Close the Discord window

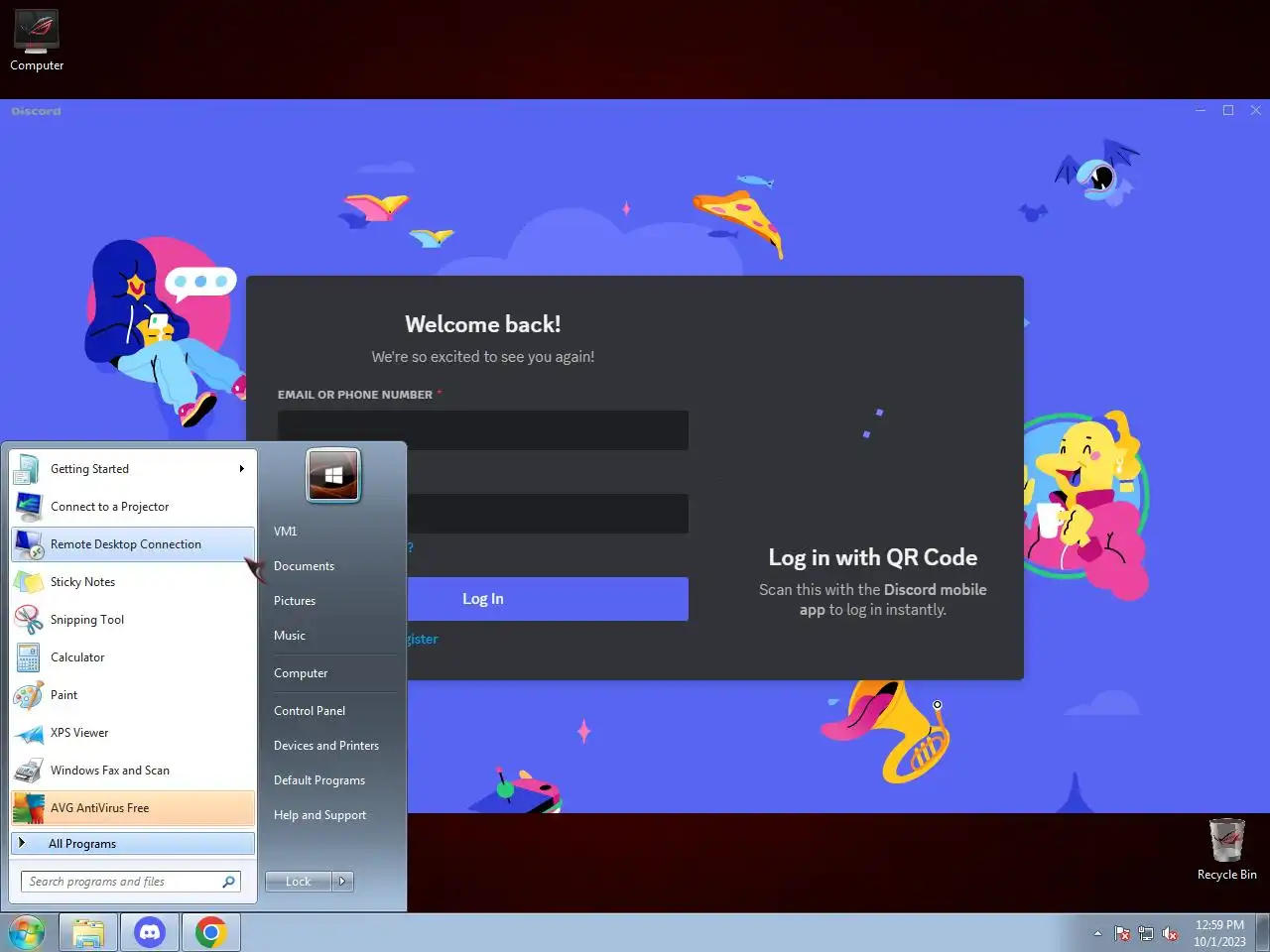click(x=1256, y=110)
